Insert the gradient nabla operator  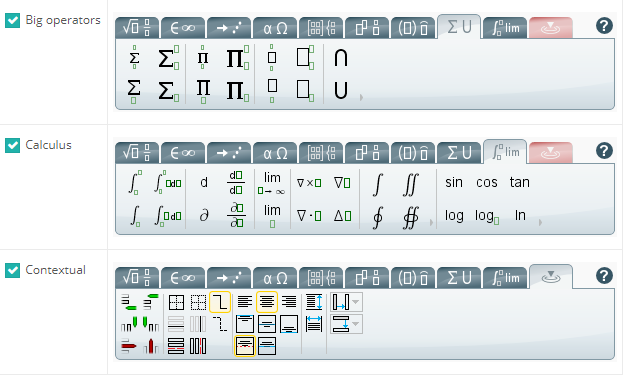click(x=342, y=183)
